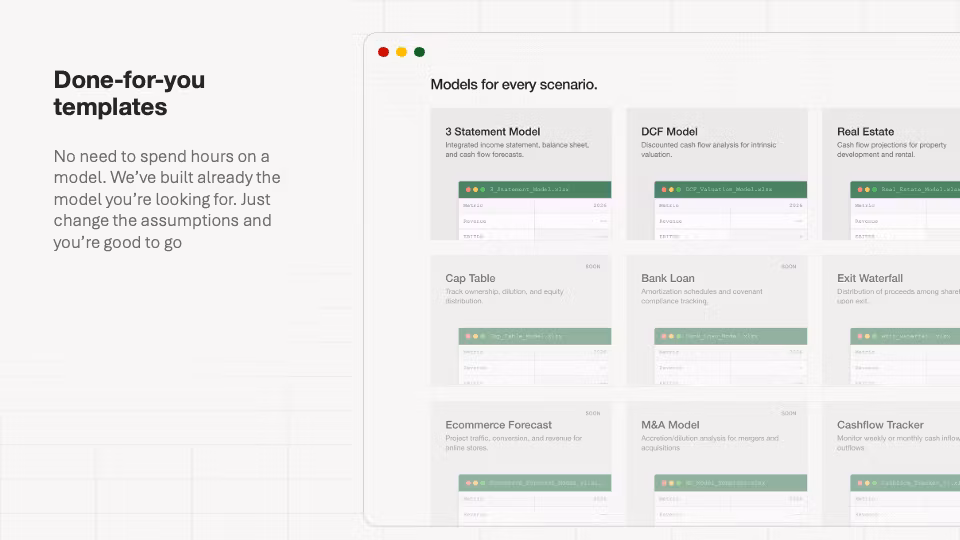Open the DCF Model template card
The width and height of the screenshot is (960, 540).
717,174
